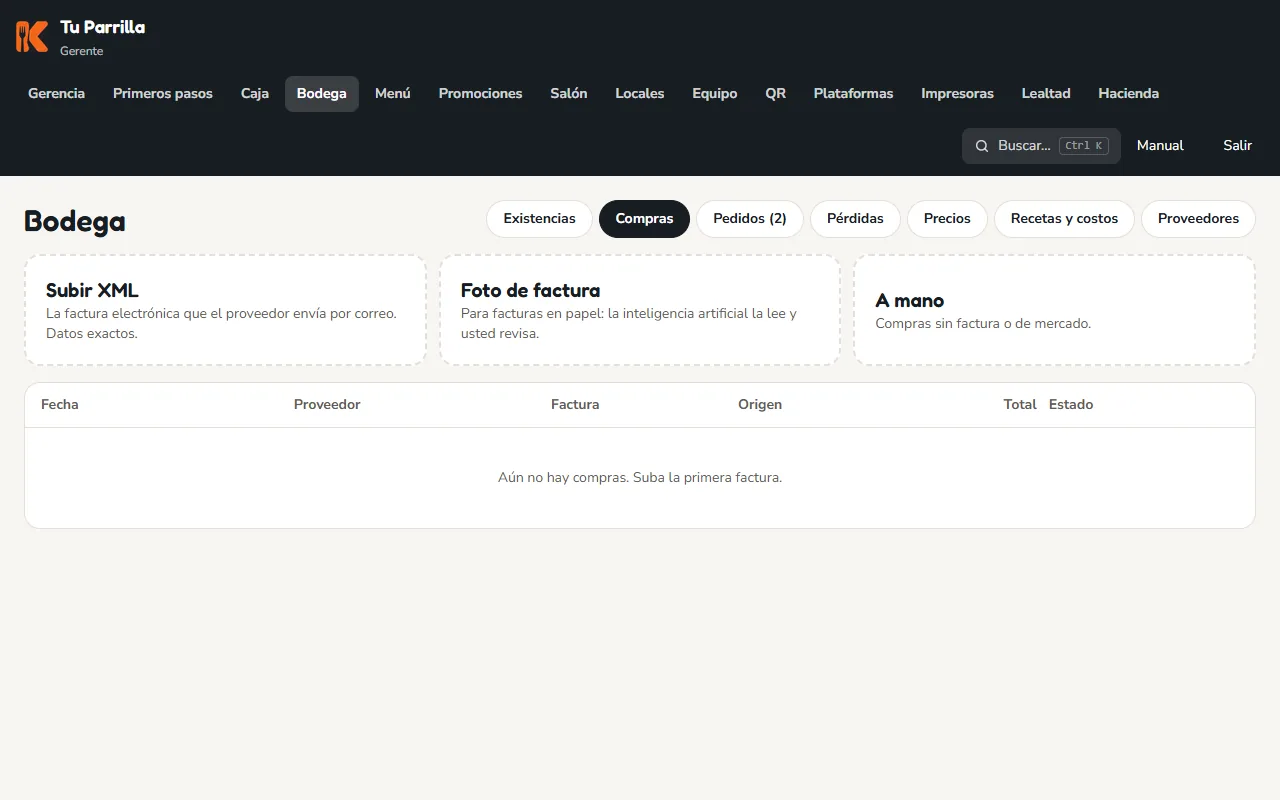The height and width of the screenshot is (800, 1280).
Task: Click the Estado column header
Action: pyautogui.click(x=1071, y=405)
